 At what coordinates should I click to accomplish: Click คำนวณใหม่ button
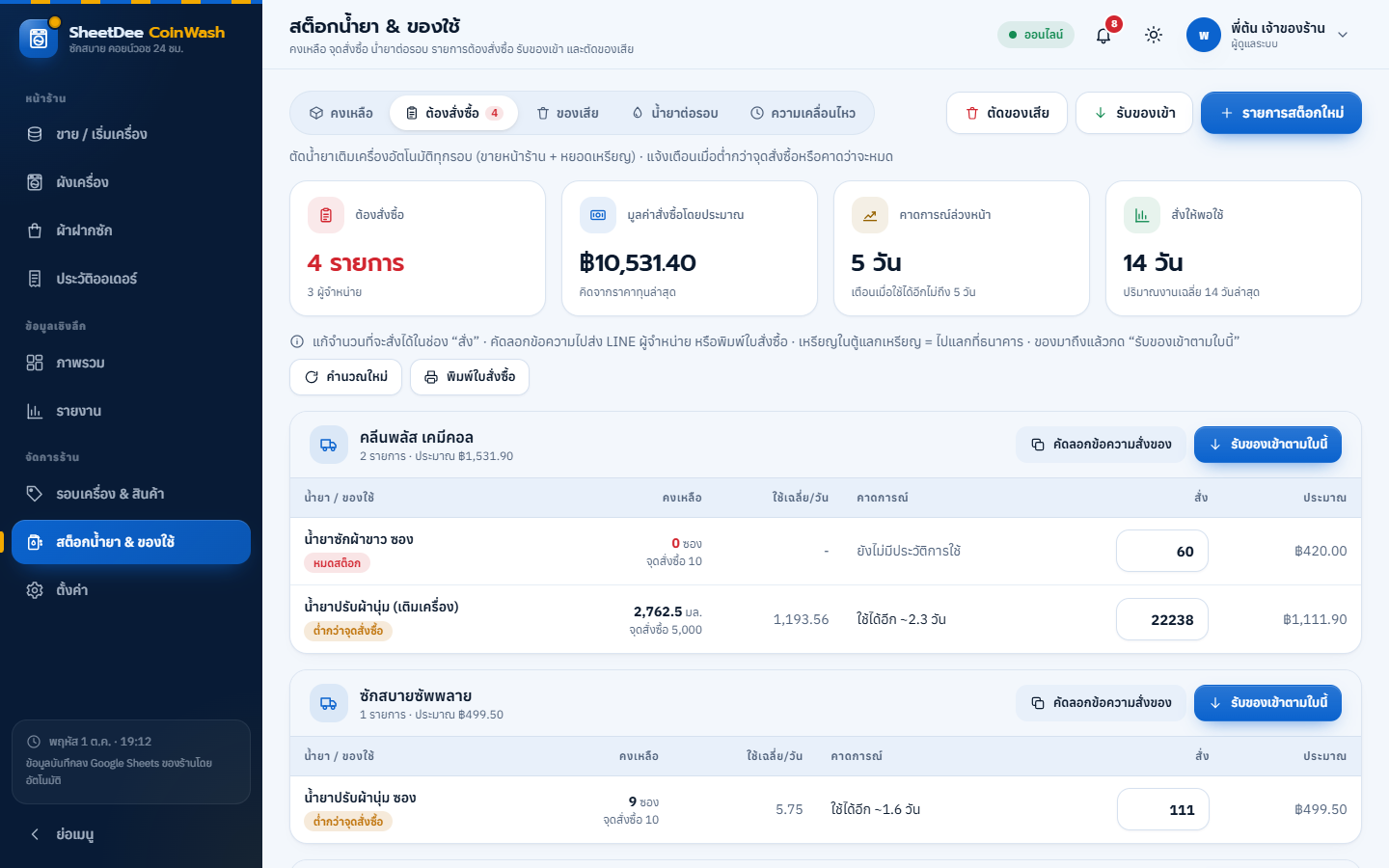pos(346,377)
